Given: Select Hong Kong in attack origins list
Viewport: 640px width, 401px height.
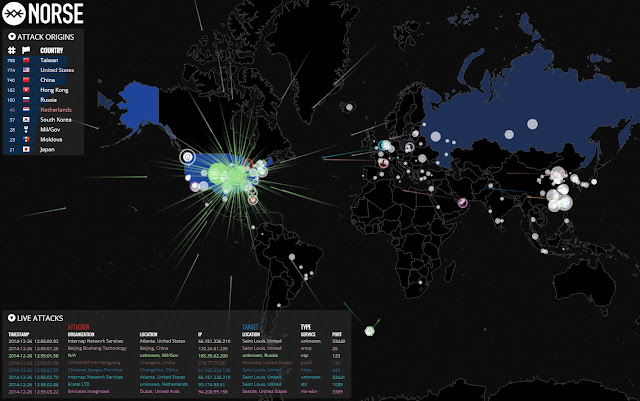Looking at the screenshot, I should pyautogui.click(x=54, y=90).
